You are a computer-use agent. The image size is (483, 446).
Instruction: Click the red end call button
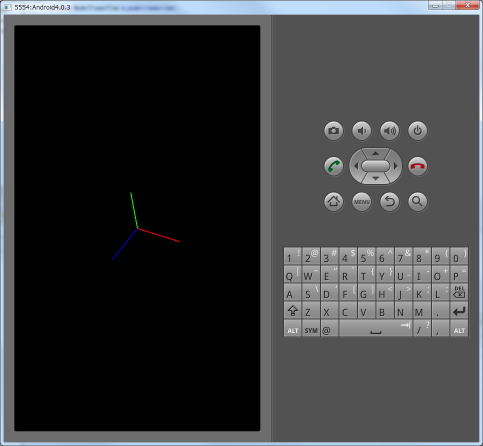pyautogui.click(x=417, y=166)
